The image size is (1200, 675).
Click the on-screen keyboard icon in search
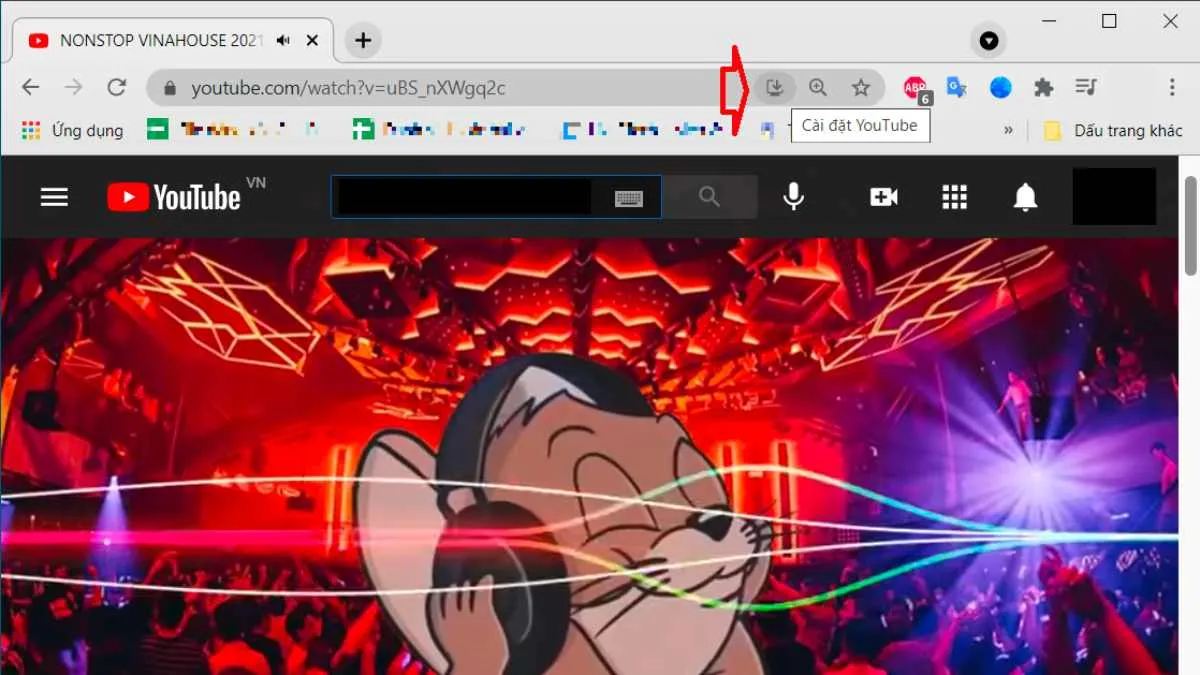(x=630, y=196)
